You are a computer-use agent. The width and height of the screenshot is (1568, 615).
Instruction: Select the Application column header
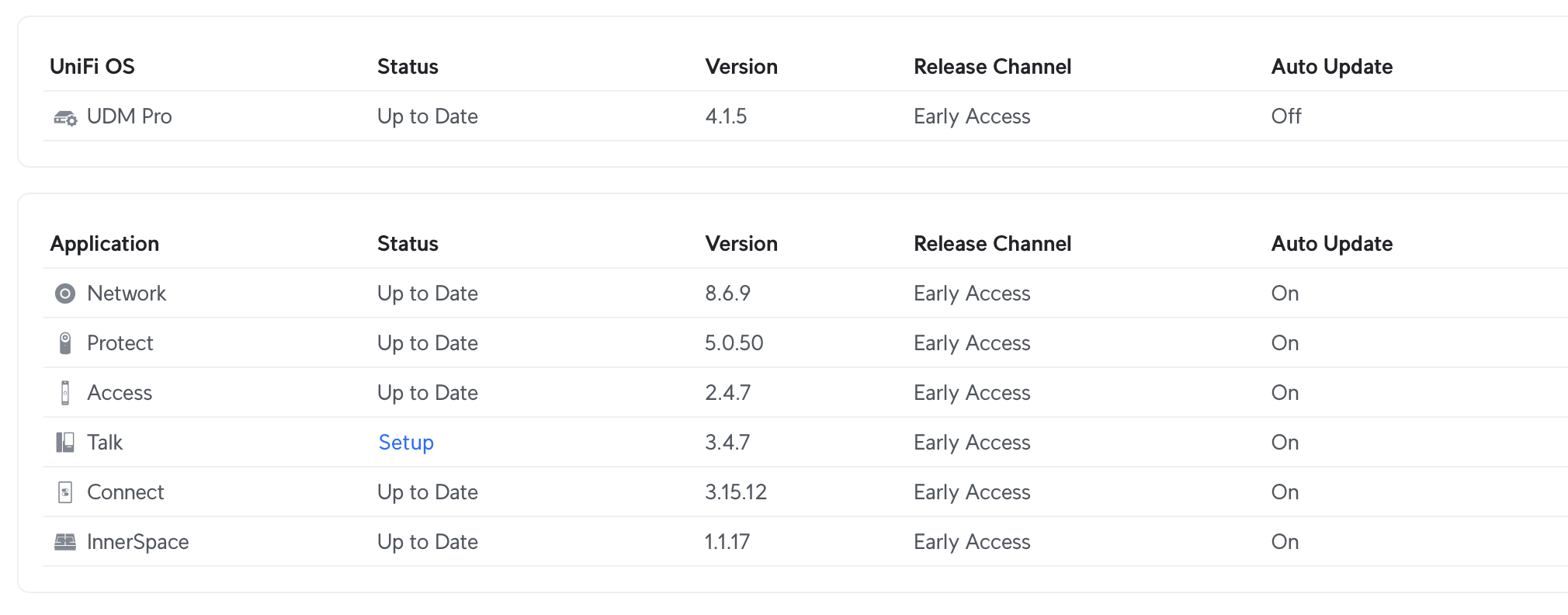(x=105, y=244)
